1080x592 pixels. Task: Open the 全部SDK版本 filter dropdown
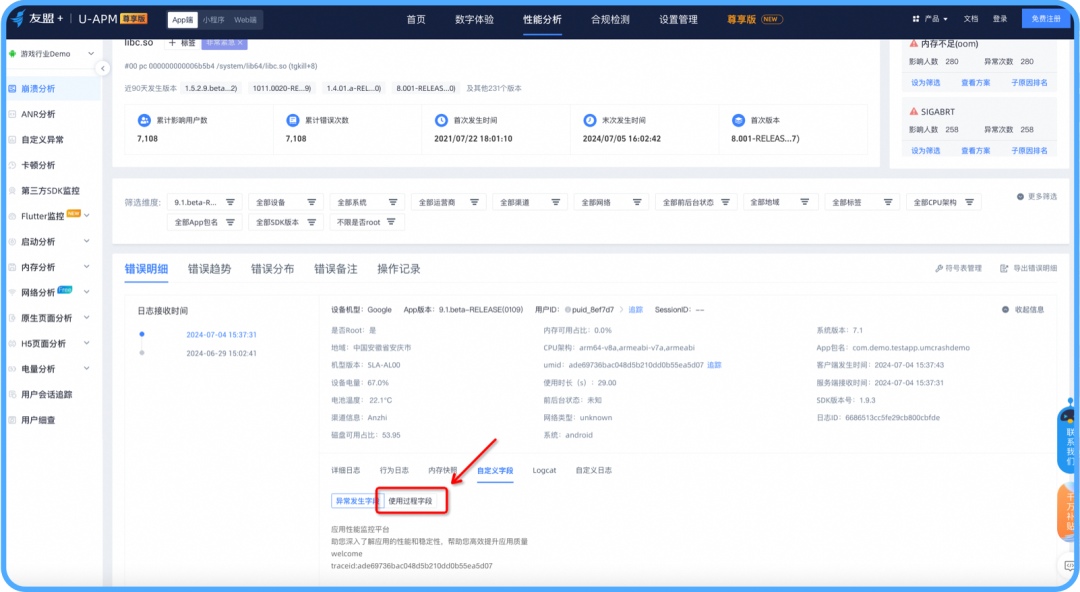286,223
